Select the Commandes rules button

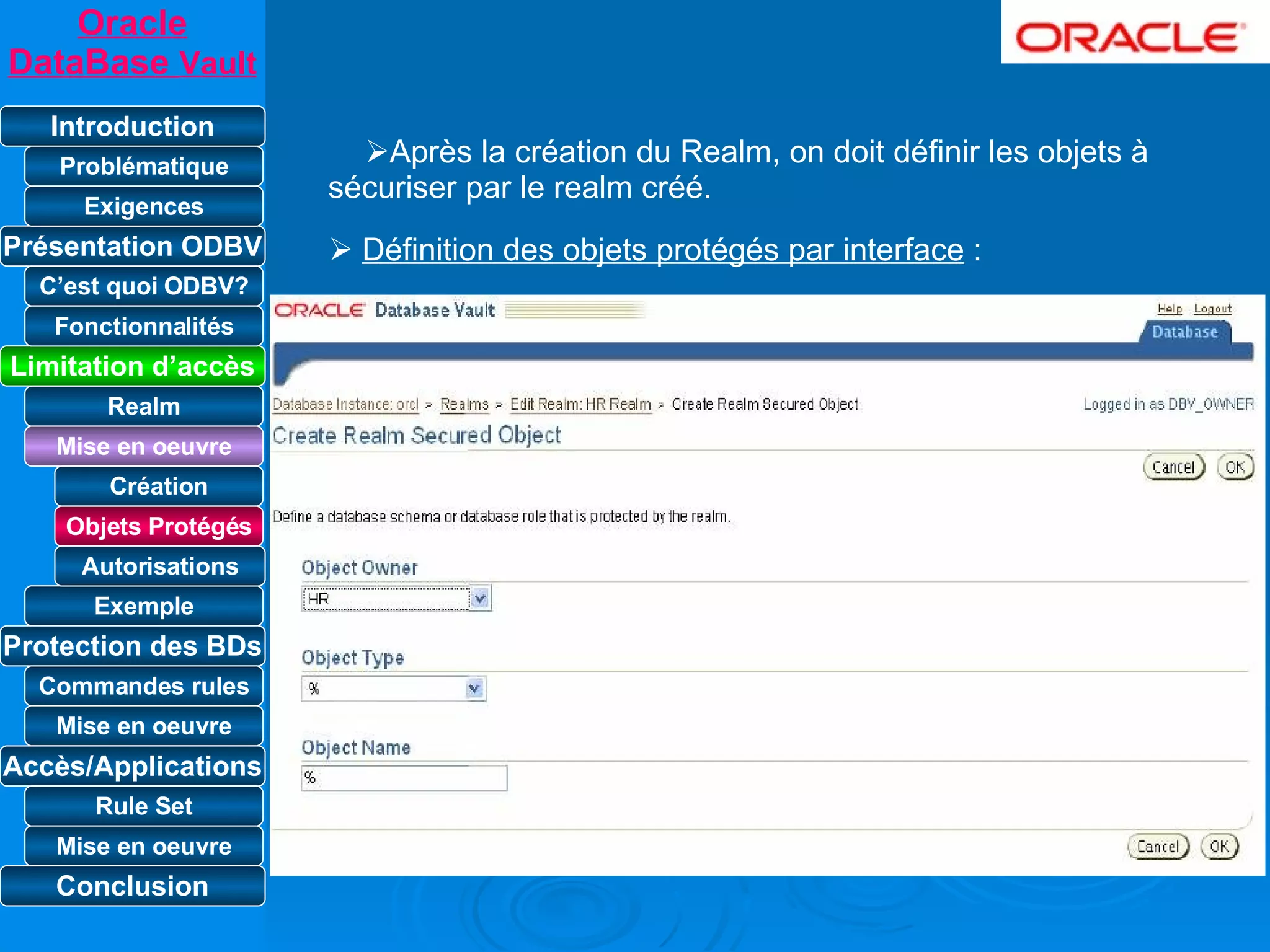coord(144,686)
